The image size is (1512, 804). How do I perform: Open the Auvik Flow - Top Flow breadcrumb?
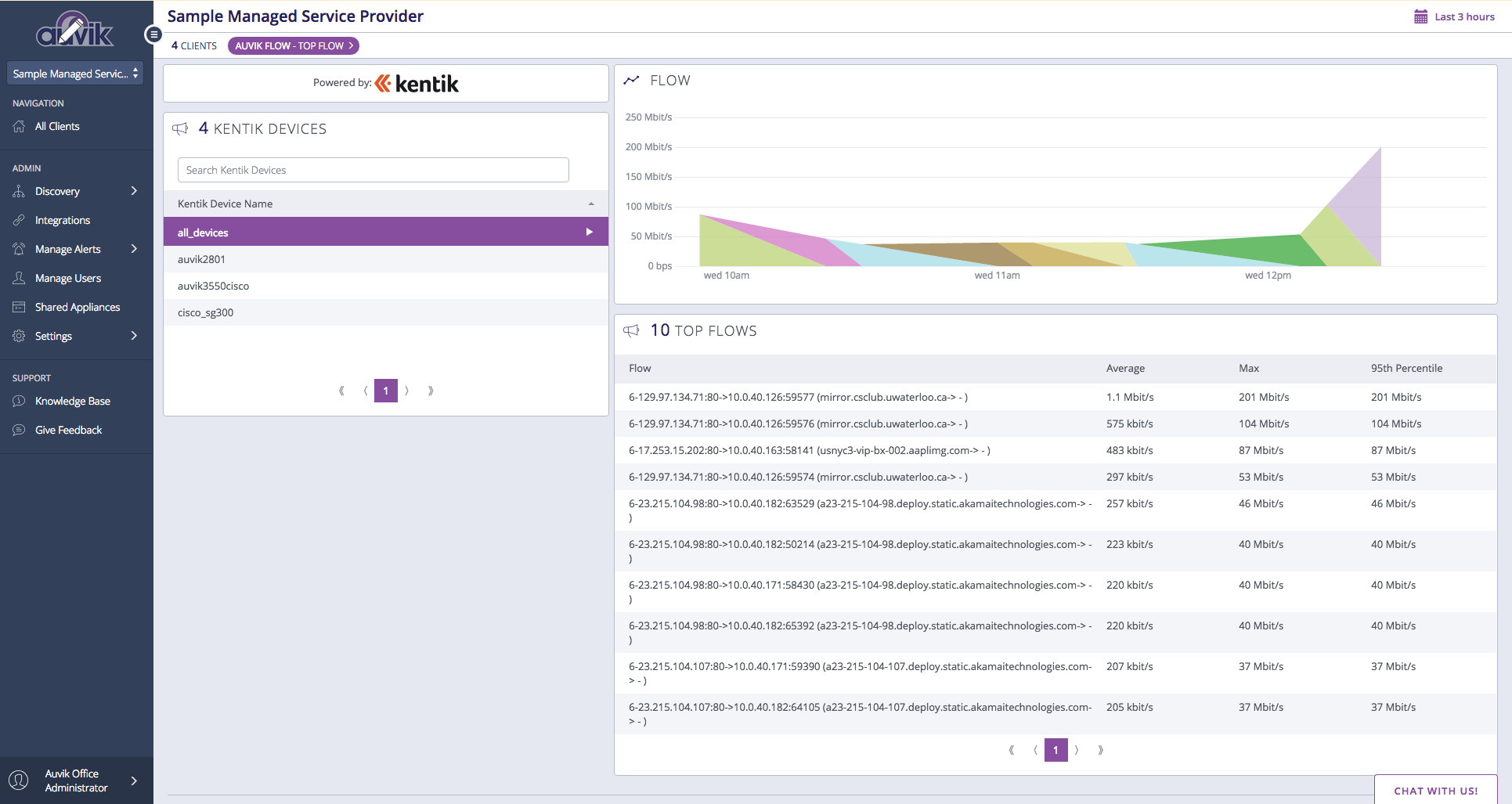[294, 46]
